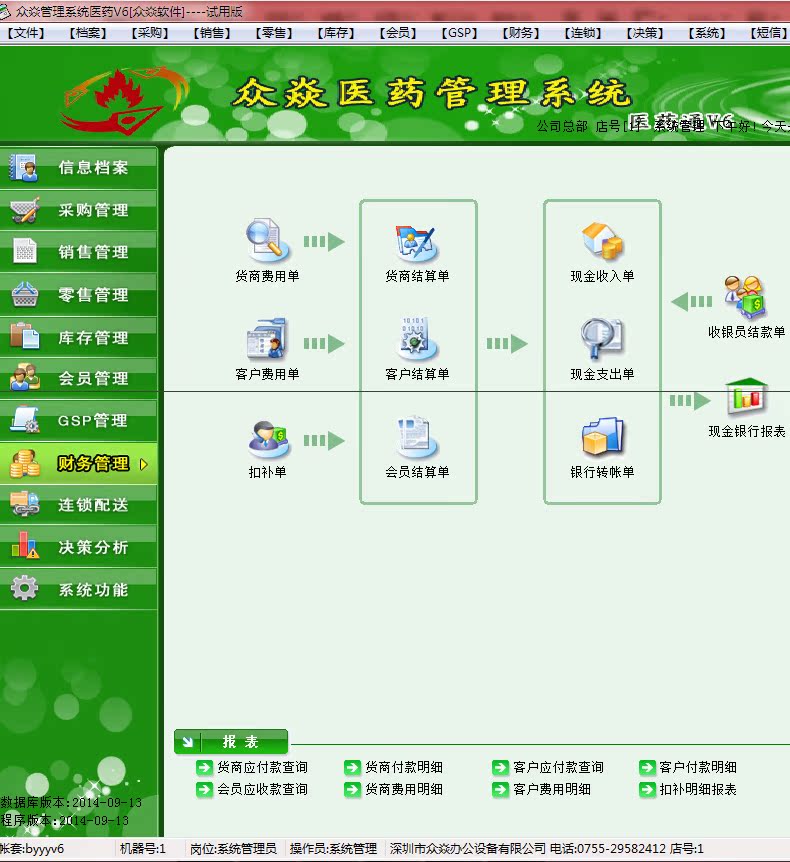Click the GSP管理 scroll icon
790x862 pixels.
click(25, 419)
